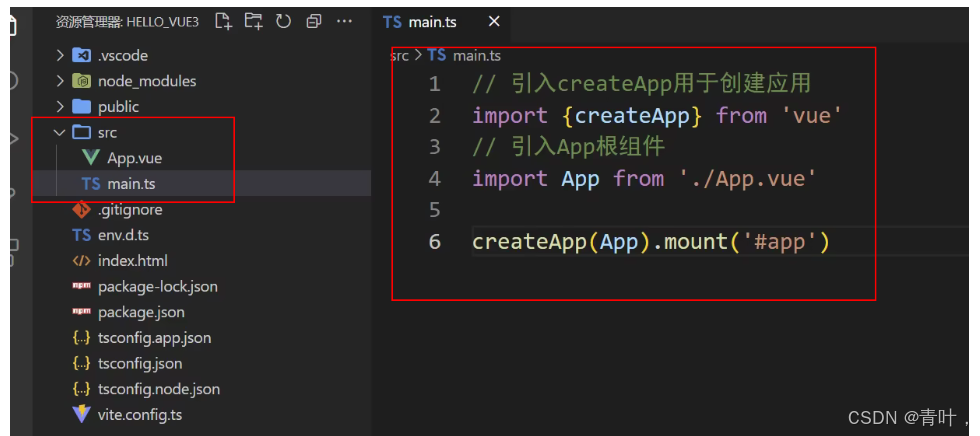Open App.vue in the file tree
This screenshot has width=980, height=436.
click(134, 158)
